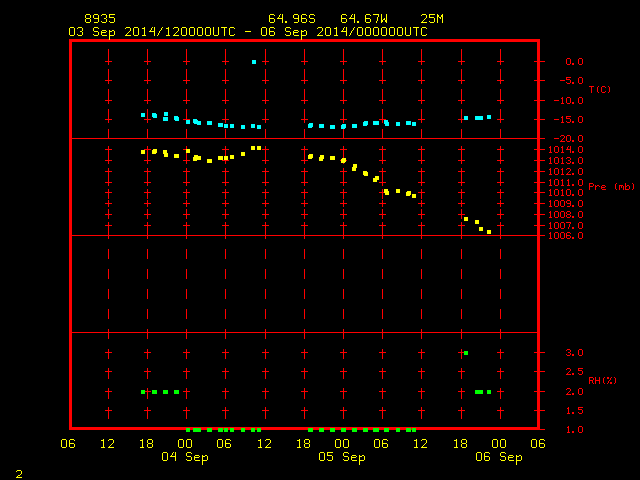Click the first cyan temperature point at 18 UTC
This screenshot has height=480, width=640.
143,115
